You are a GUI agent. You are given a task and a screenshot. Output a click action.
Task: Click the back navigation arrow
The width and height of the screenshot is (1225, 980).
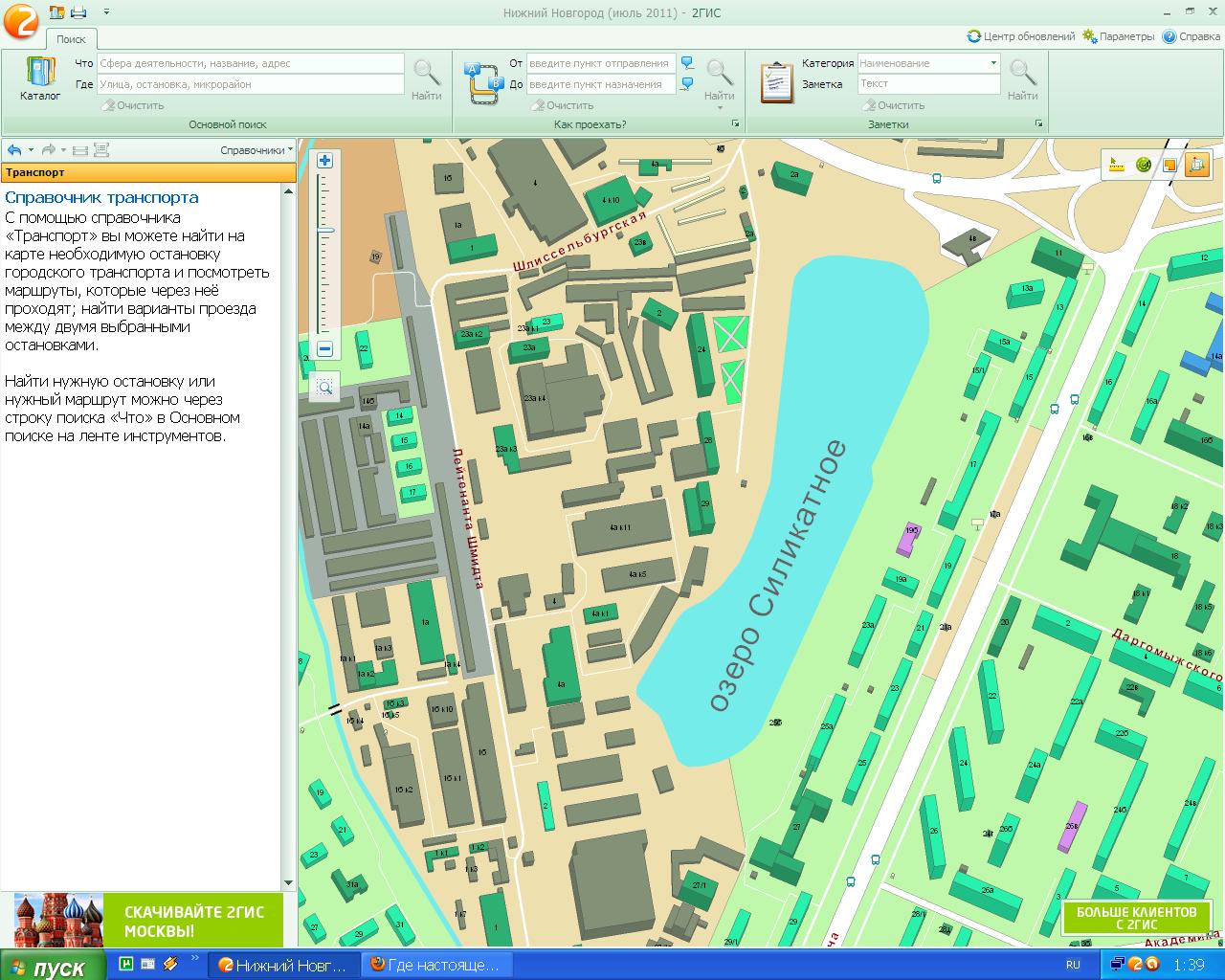(14, 150)
